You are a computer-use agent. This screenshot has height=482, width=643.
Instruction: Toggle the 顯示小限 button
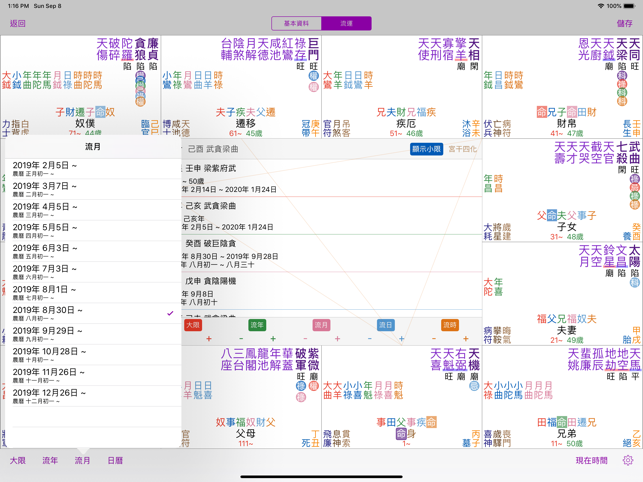click(x=426, y=149)
